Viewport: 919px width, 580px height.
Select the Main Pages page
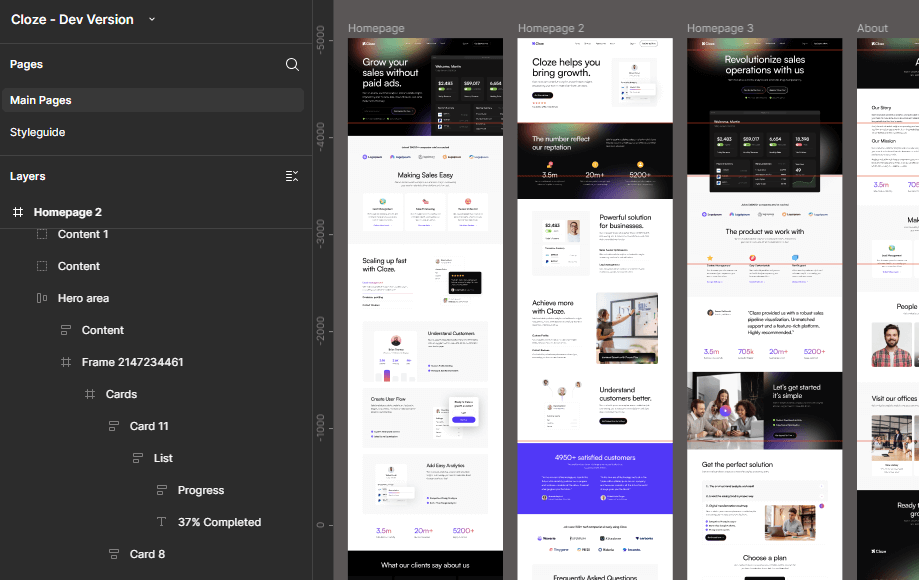coord(152,100)
